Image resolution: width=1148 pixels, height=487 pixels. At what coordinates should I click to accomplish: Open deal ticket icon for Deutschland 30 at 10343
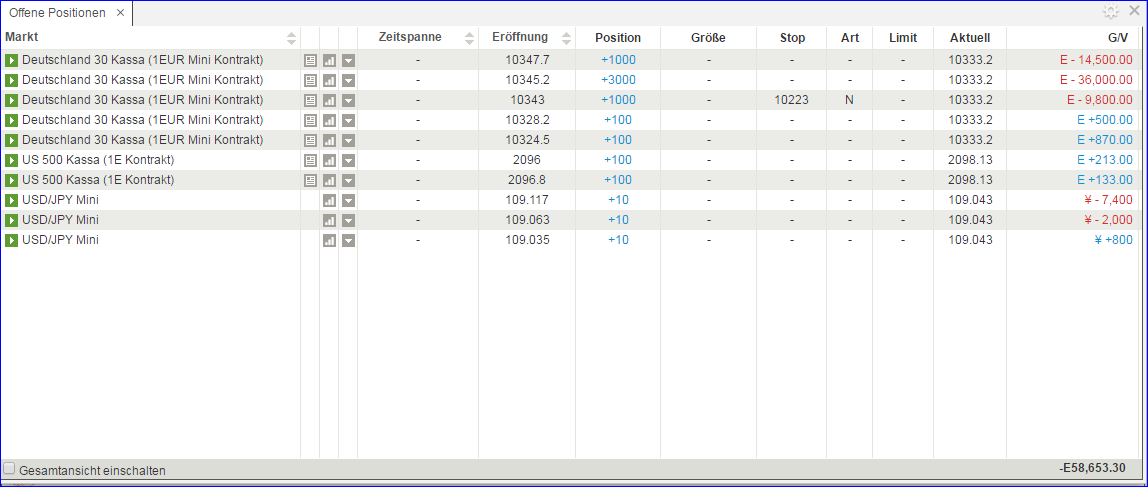coord(310,100)
